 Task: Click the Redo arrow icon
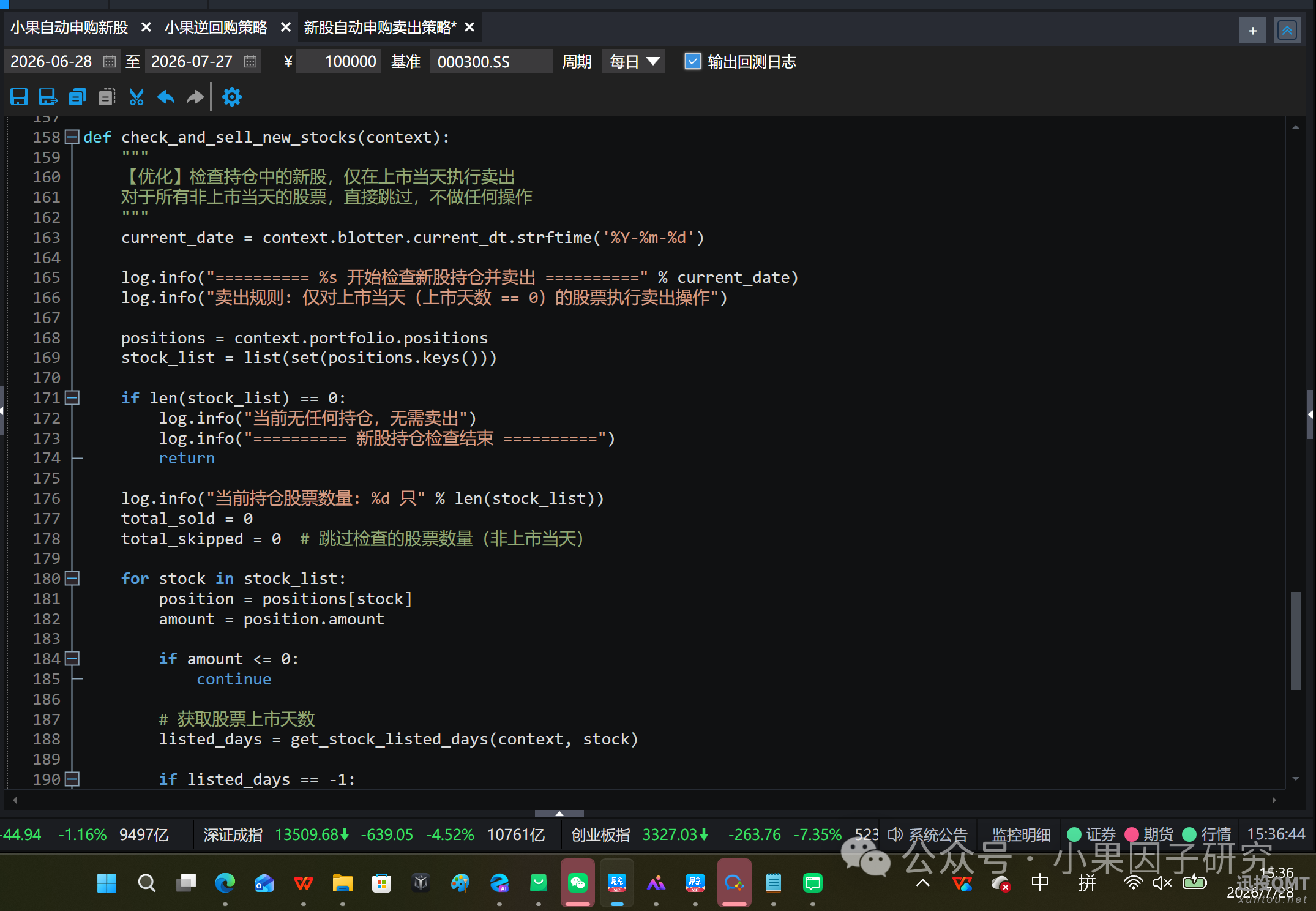(x=195, y=97)
